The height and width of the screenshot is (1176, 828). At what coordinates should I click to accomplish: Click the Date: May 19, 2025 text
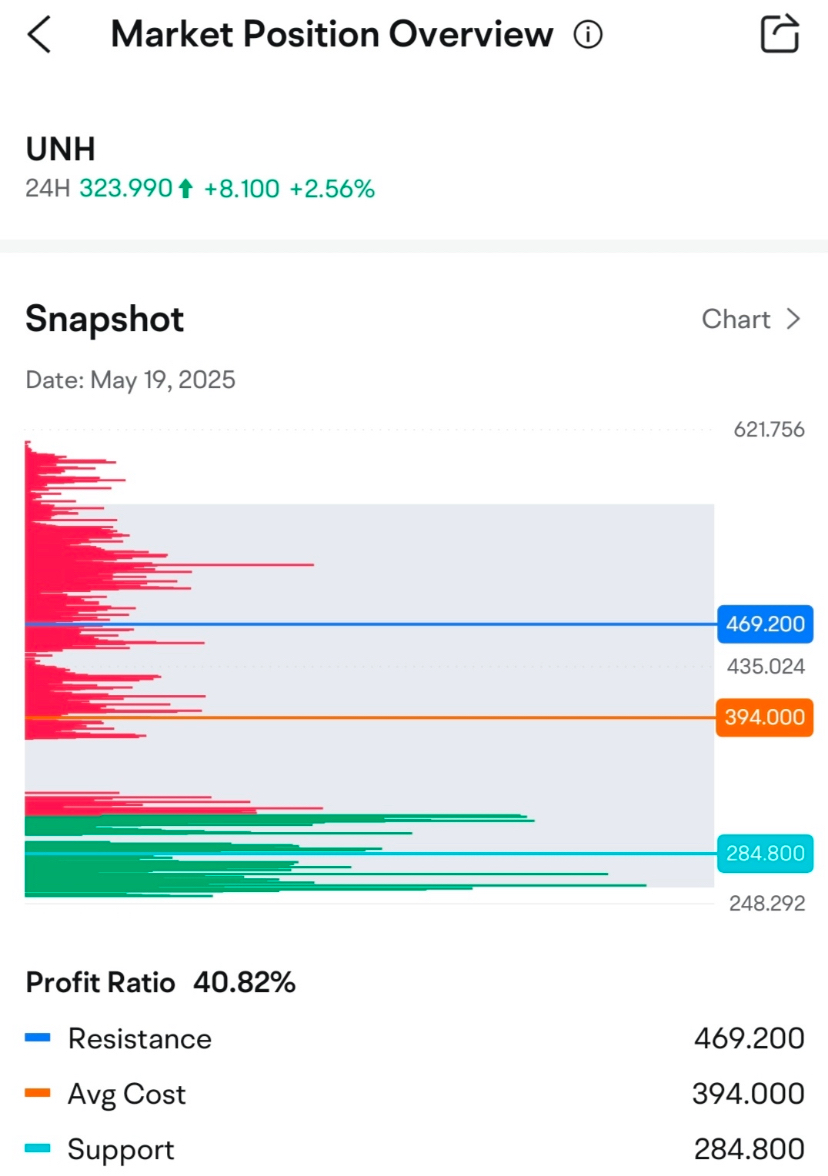point(130,380)
